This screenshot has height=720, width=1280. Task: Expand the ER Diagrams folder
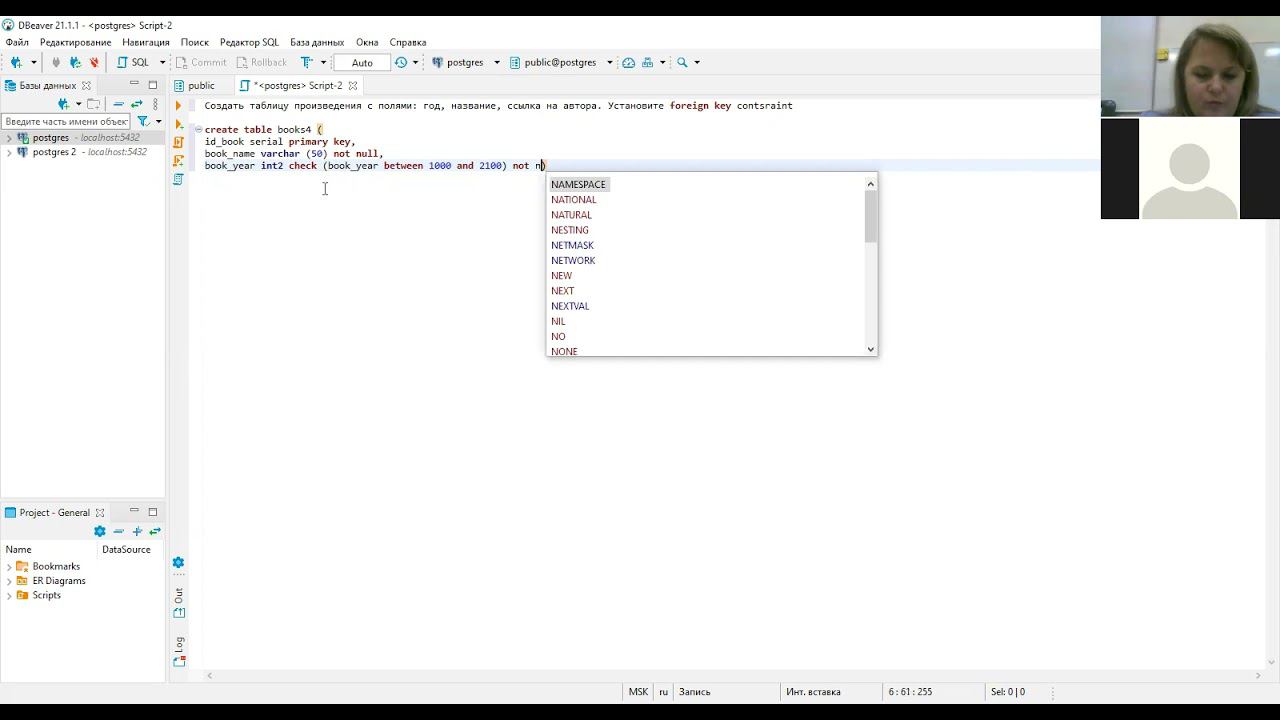point(9,581)
